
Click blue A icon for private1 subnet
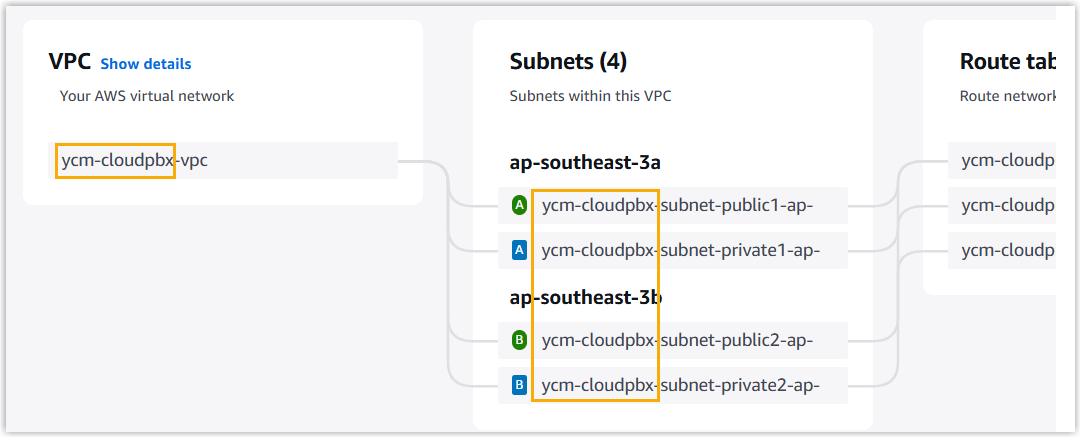[x=519, y=250]
